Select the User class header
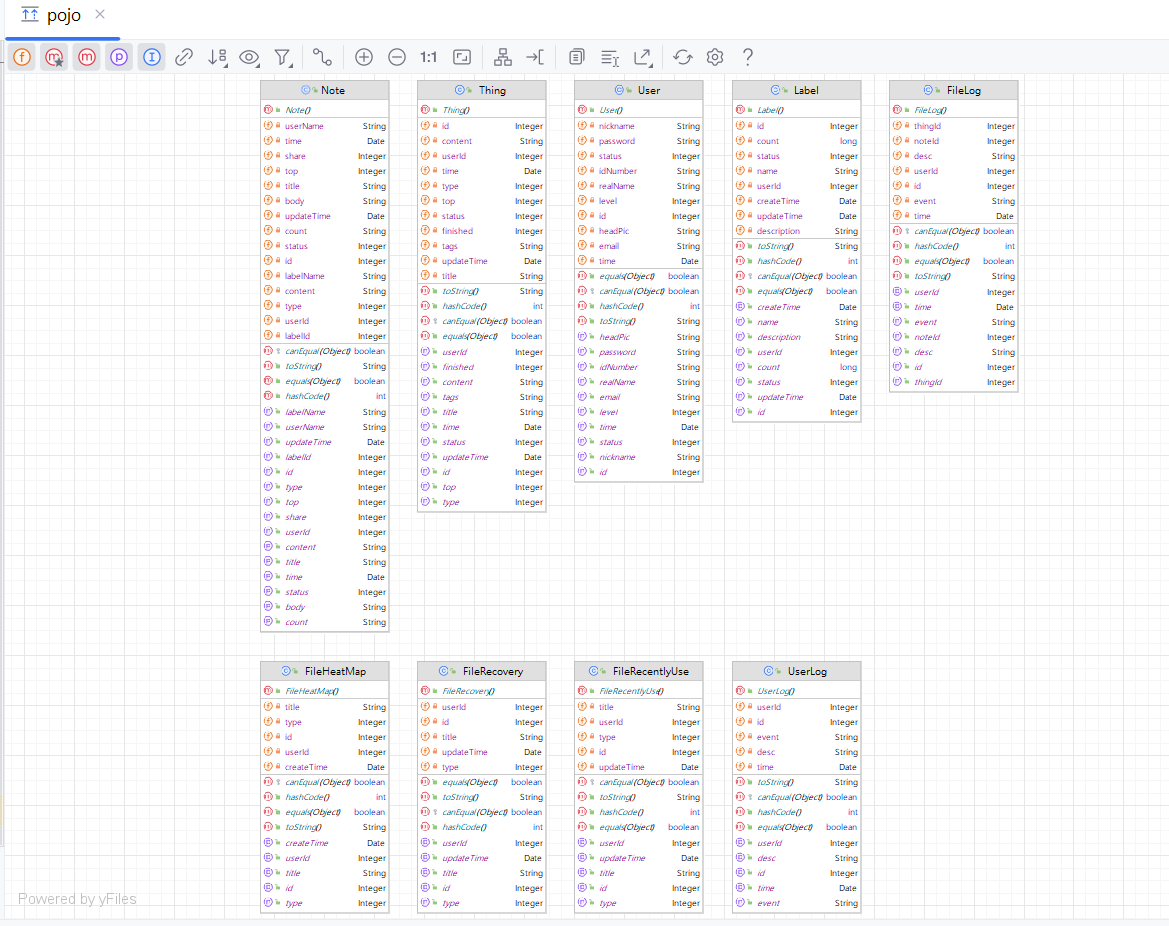This screenshot has width=1169, height=926. [x=638, y=90]
